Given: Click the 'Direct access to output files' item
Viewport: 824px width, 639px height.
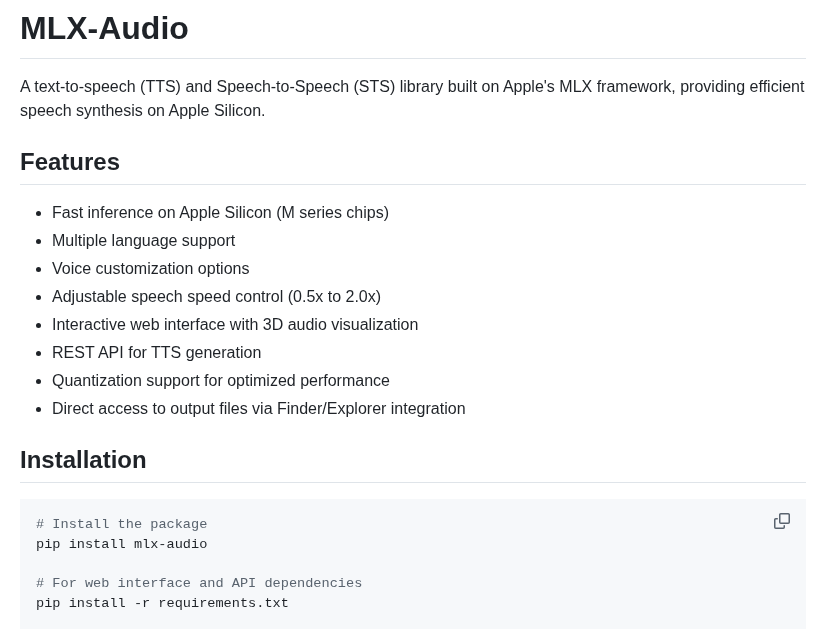Looking at the screenshot, I should point(259,408).
